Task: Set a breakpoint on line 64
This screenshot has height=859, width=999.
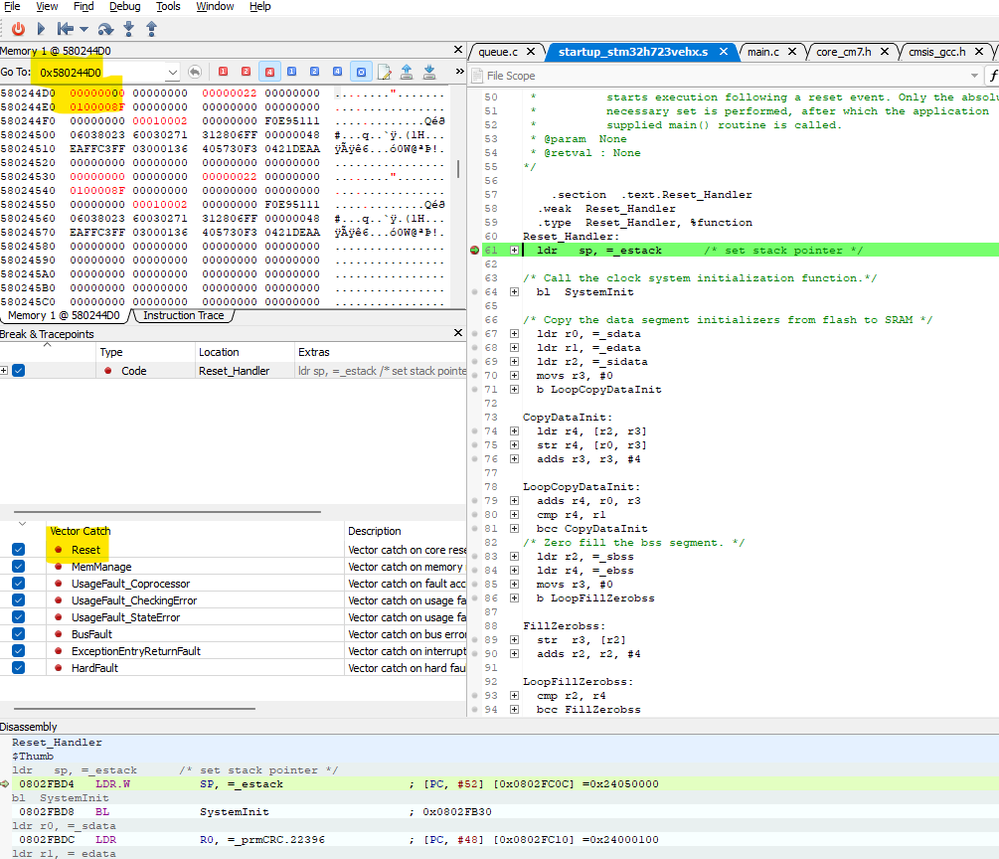Action: click(x=475, y=292)
